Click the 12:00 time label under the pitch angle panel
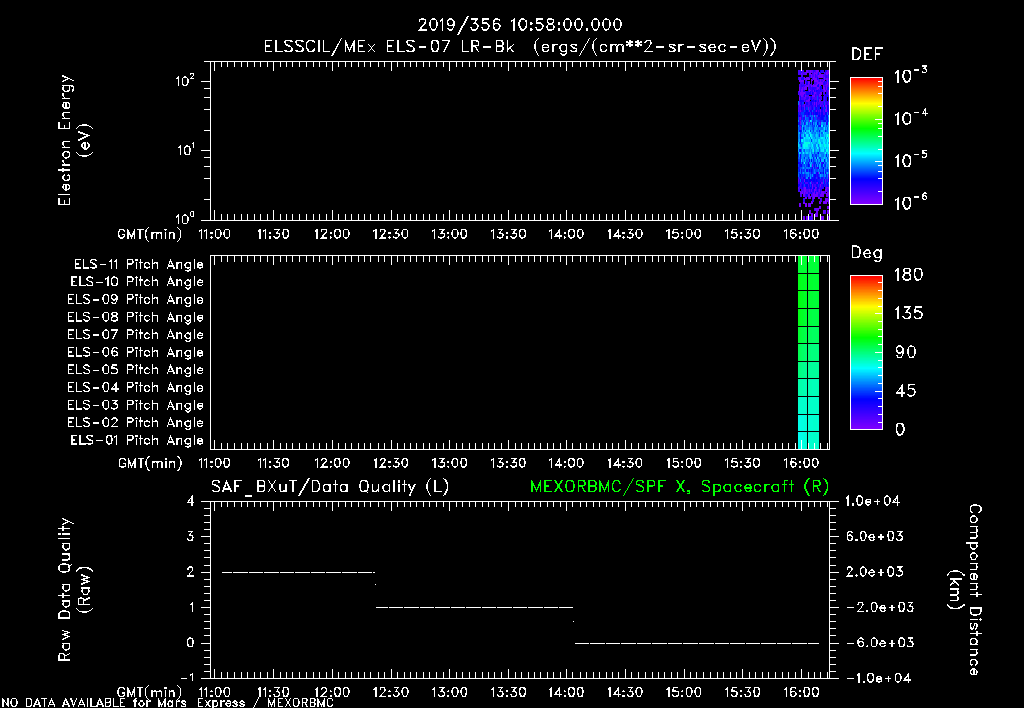The height and width of the screenshot is (708, 1024). tap(332, 463)
